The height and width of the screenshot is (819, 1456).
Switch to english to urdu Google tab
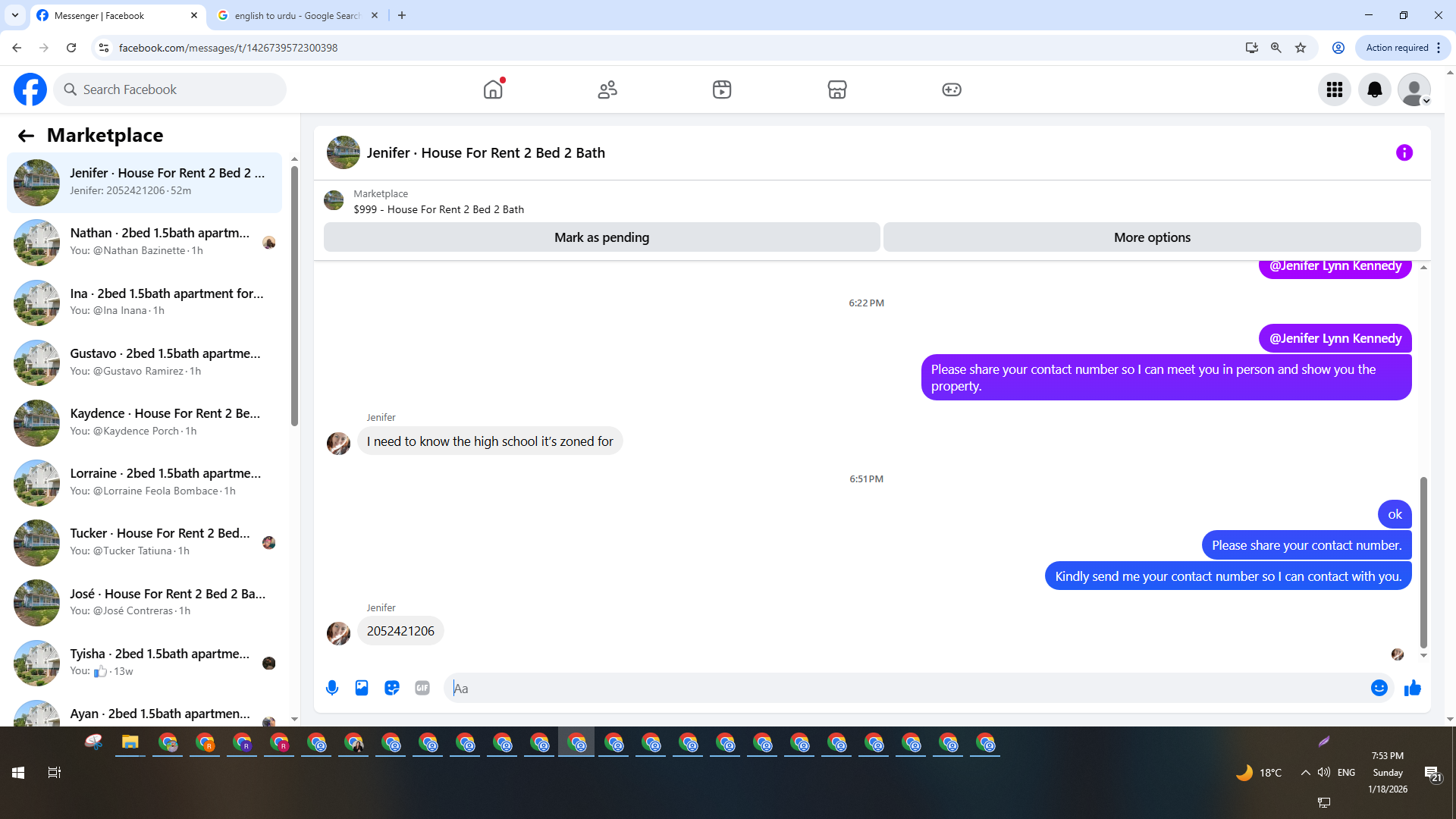click(296, 15)
